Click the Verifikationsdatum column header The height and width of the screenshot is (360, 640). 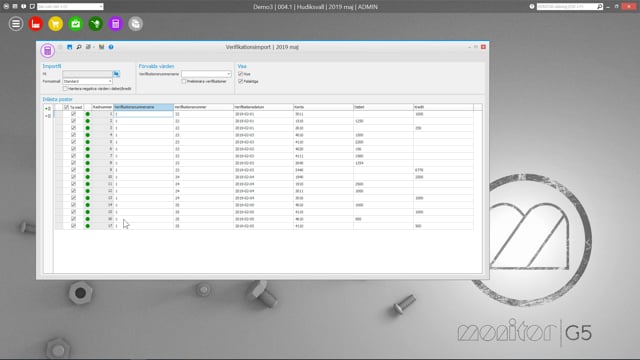click(263, 107)
